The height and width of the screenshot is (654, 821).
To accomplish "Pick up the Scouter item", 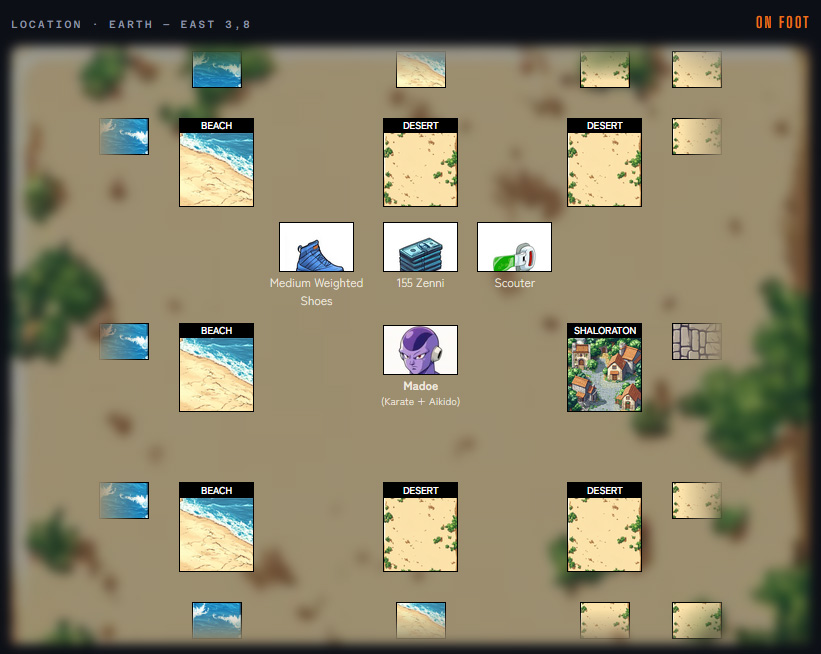I will click(514, 247).
